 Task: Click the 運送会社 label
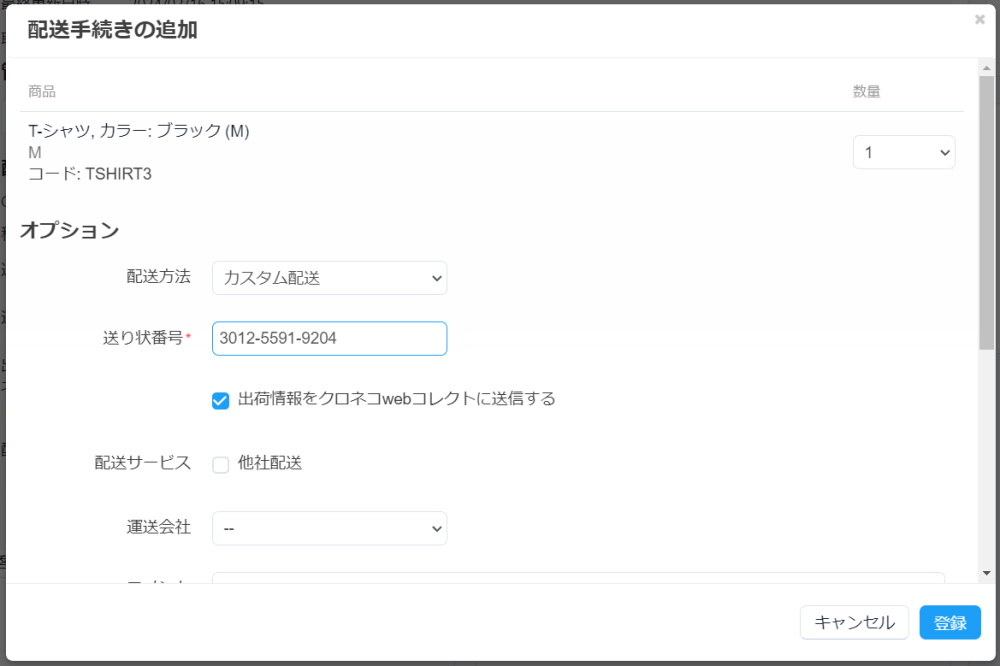pos(158,526)
